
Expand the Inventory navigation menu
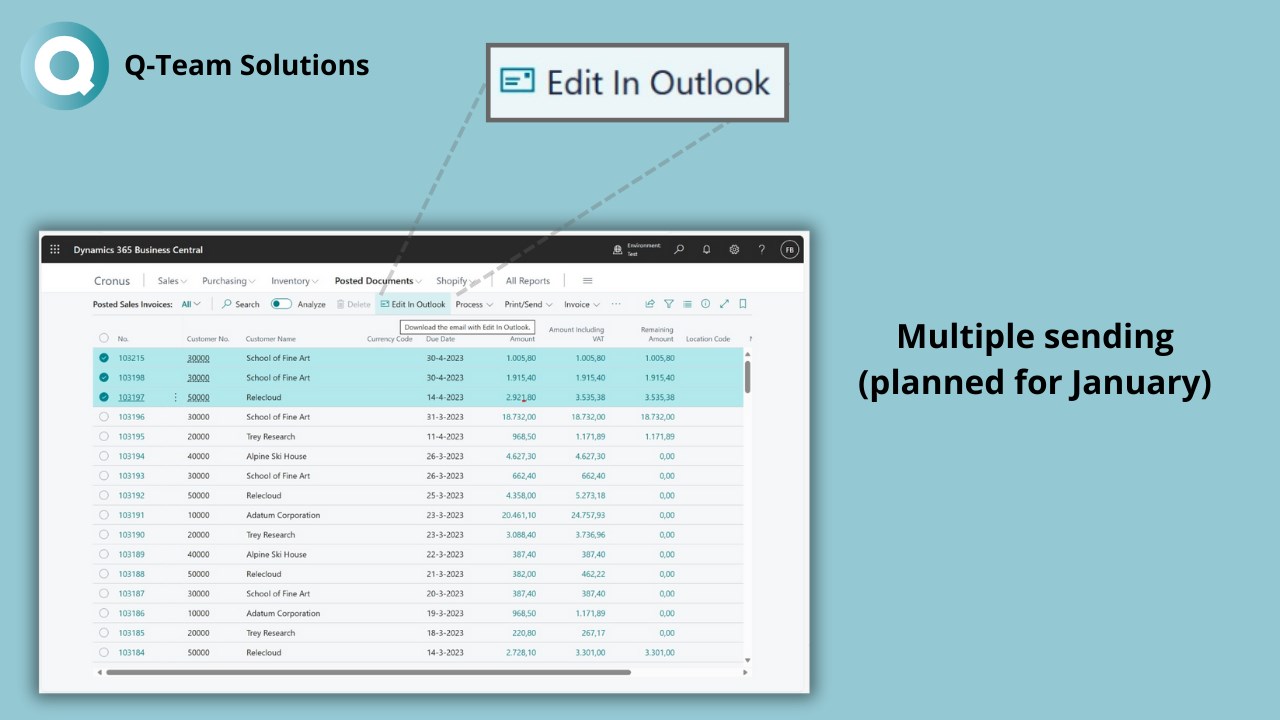295,281
